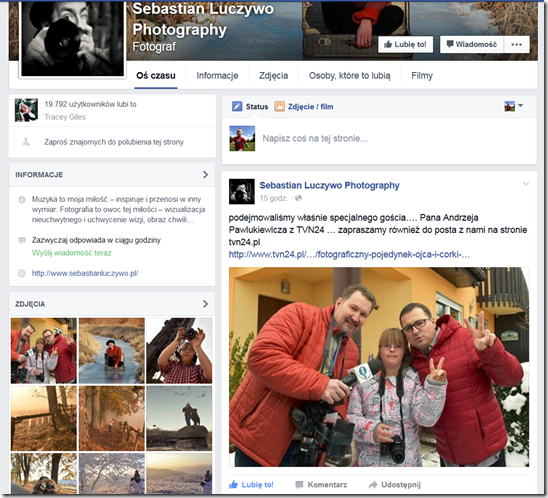Click the Udostępnij share arrow icon

click(373, 484)
